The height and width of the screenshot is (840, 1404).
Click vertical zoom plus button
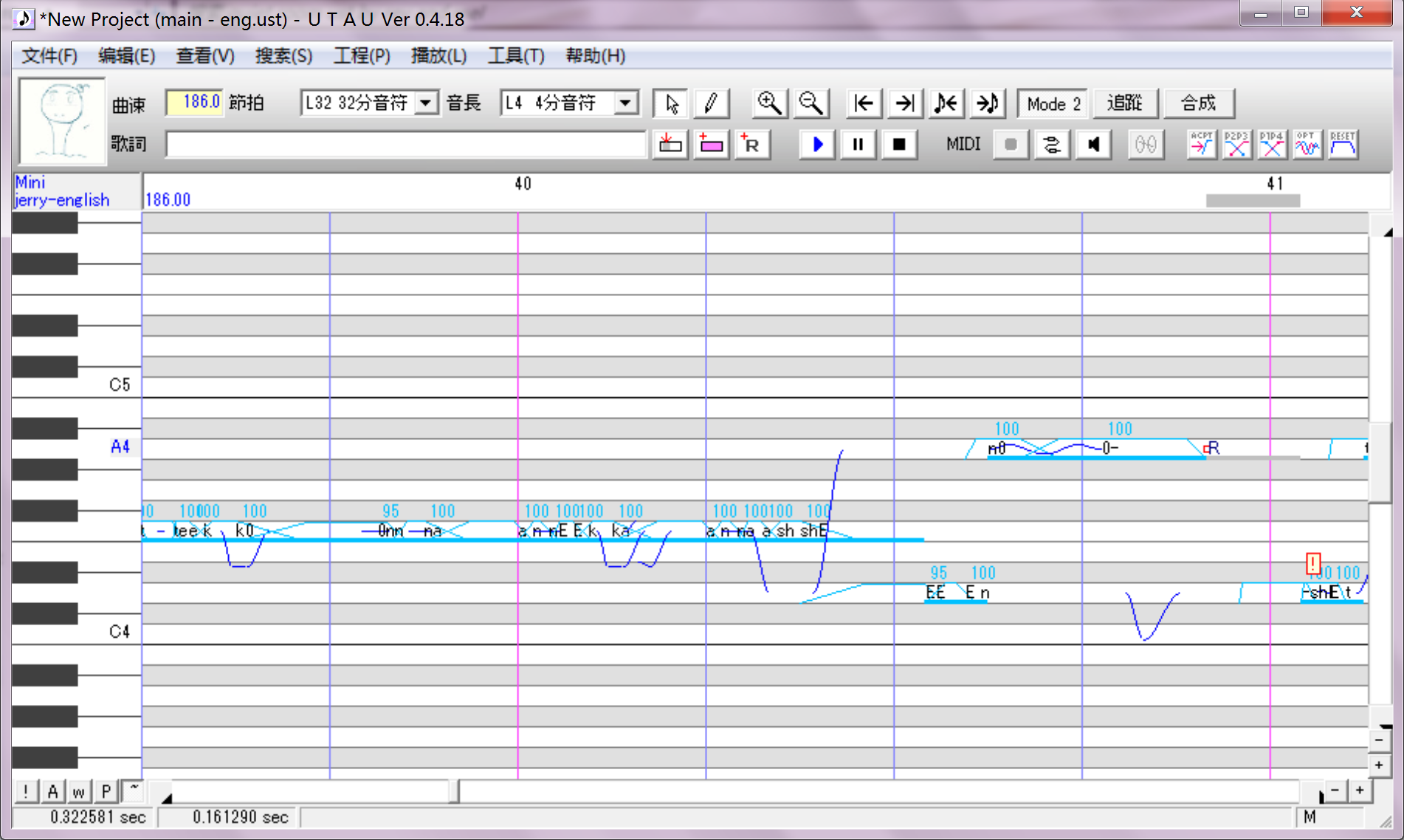pyautogui.click(x=1379, y=765)
